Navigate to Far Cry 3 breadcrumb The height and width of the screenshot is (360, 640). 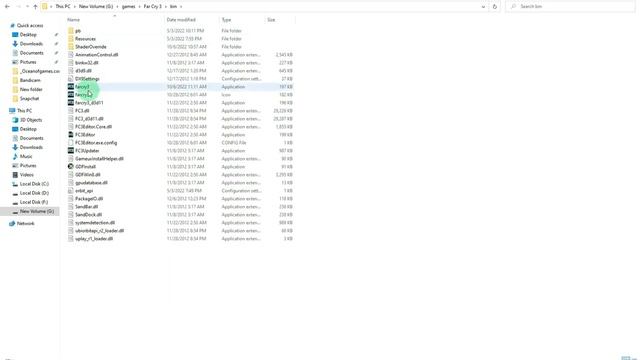tap(153, 7)
